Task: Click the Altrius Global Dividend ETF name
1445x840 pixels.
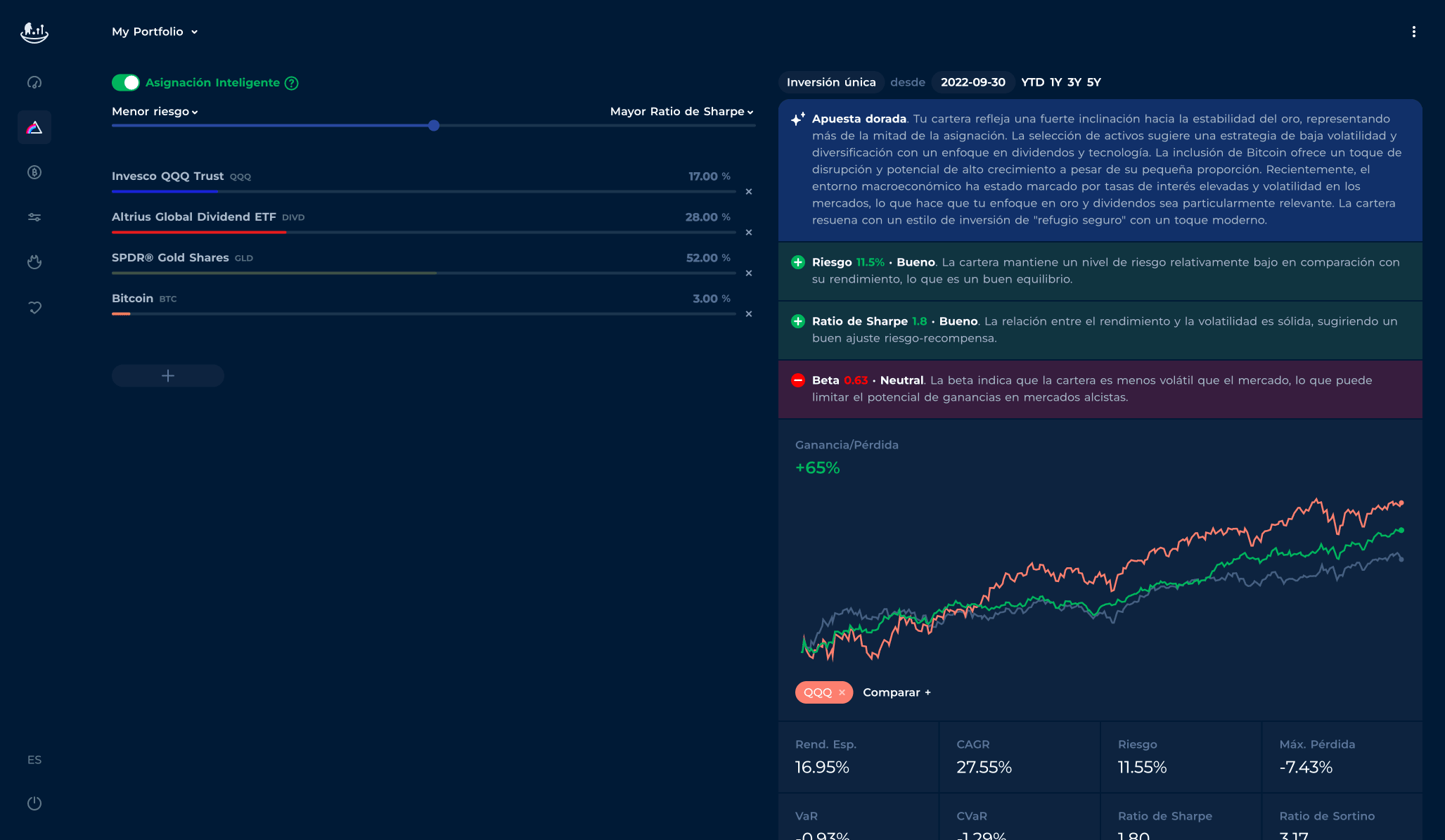Action: (x=194, y=217)
